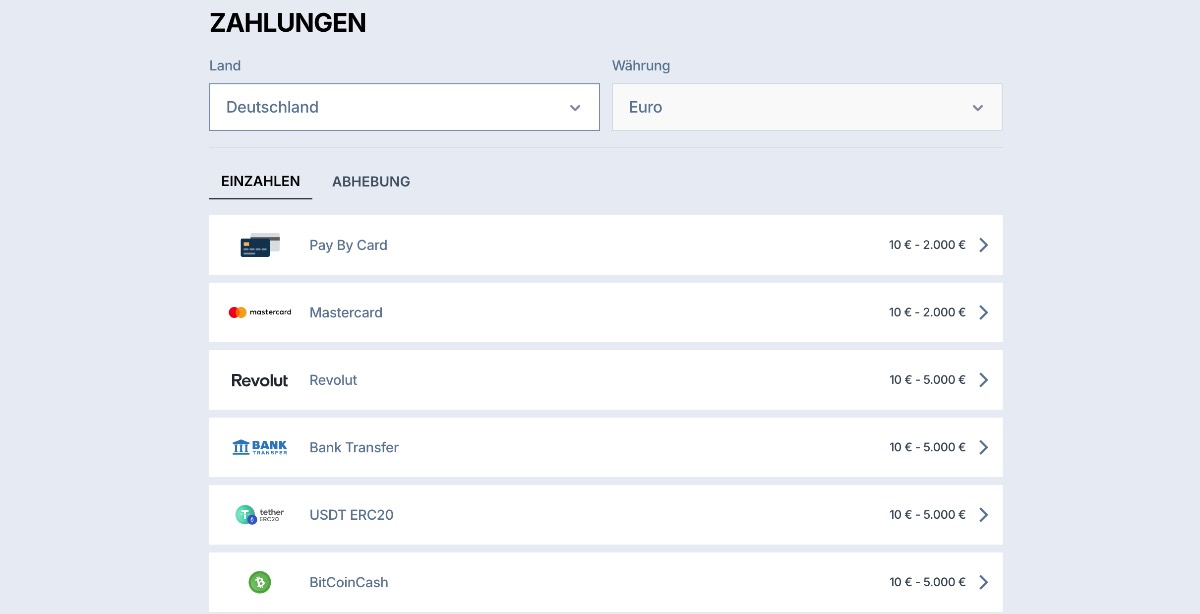Click the chevron arrow on the BitCoinCash row

pyautogui.click(x=983, y=582)
